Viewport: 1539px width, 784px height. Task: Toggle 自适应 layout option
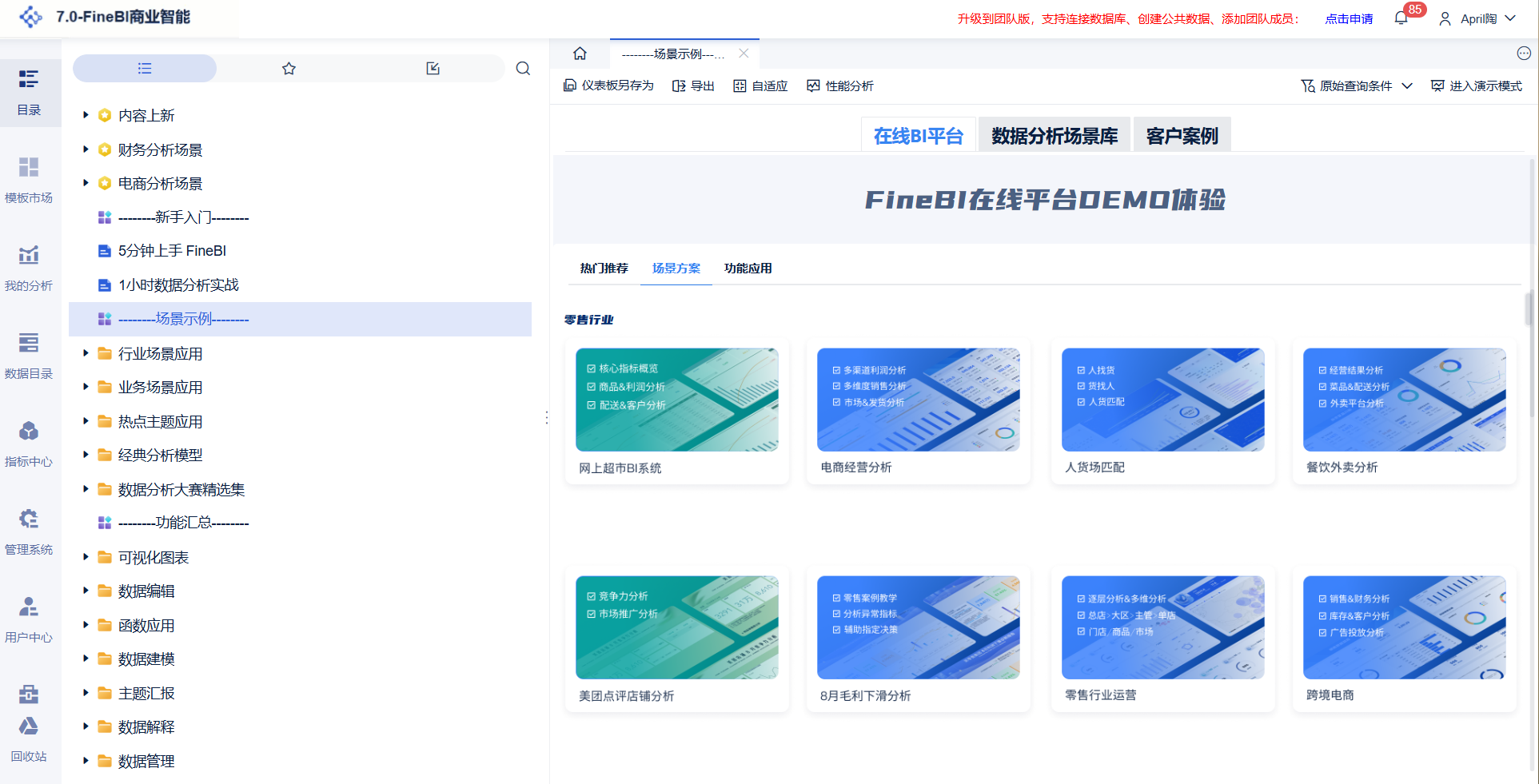(760, 86)
